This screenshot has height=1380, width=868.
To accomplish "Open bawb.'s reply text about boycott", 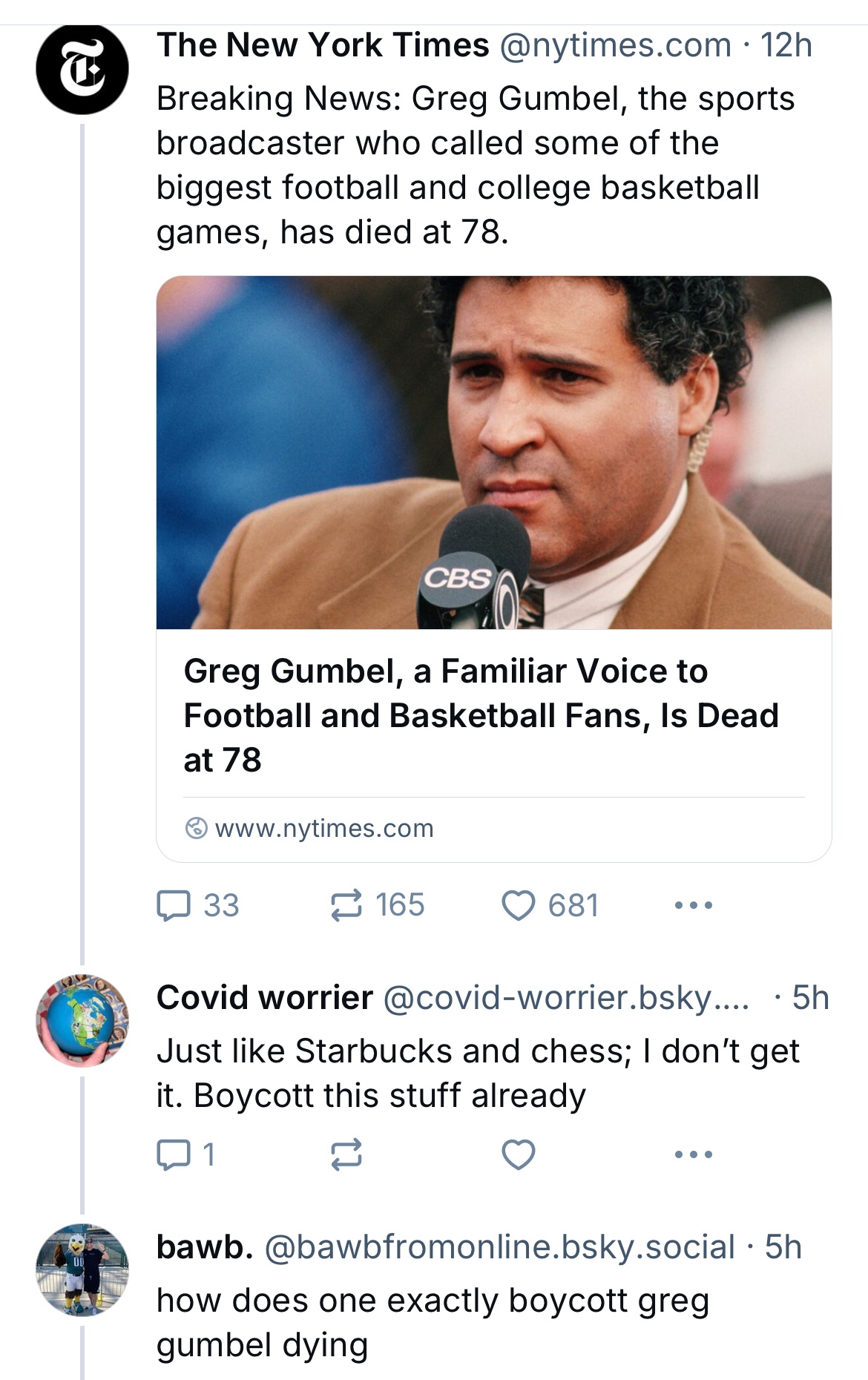I will coord(432,1322).
